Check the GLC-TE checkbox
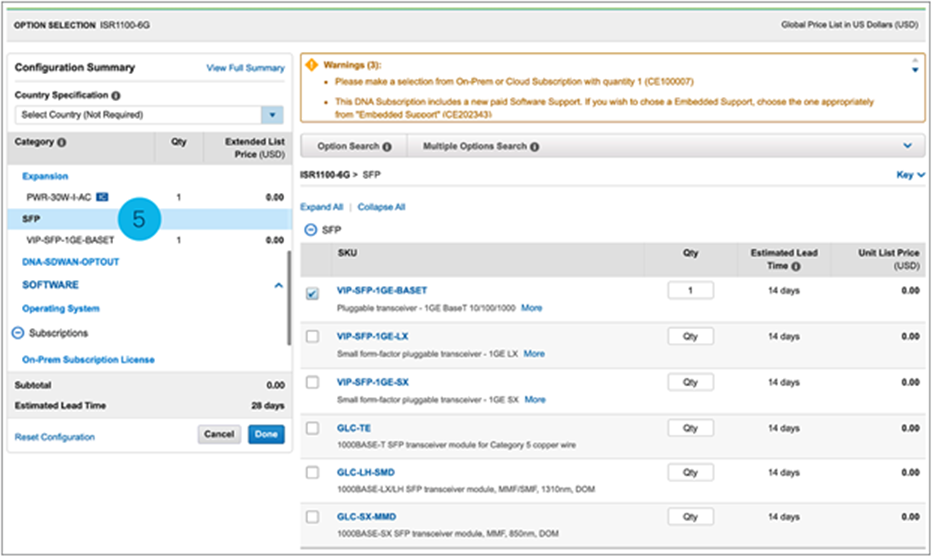 tap(312, 428)
